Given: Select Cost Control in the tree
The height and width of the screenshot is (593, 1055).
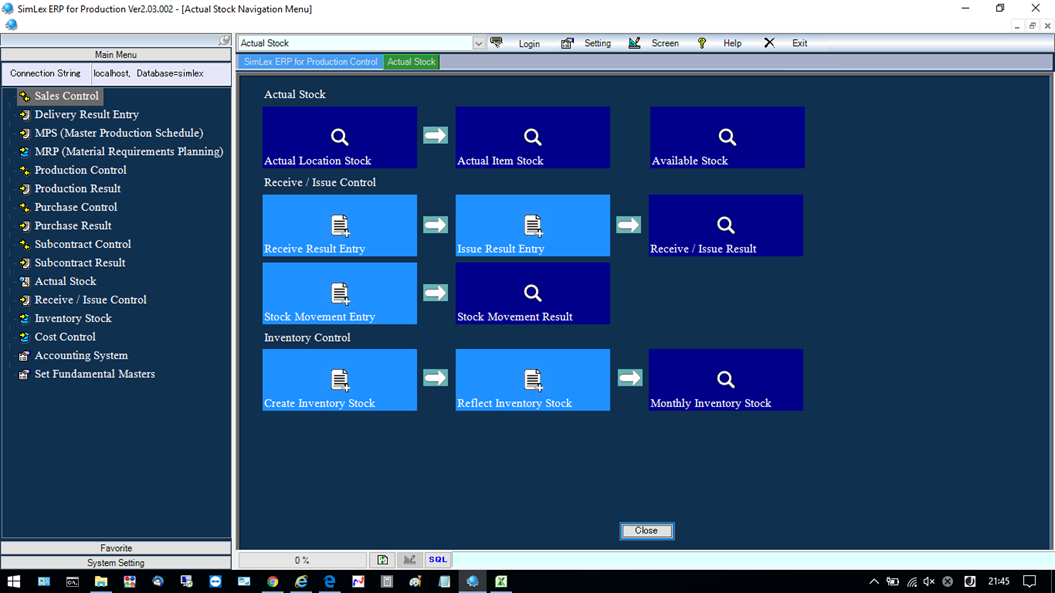Looking at the screenshot, I should (65, 337).
